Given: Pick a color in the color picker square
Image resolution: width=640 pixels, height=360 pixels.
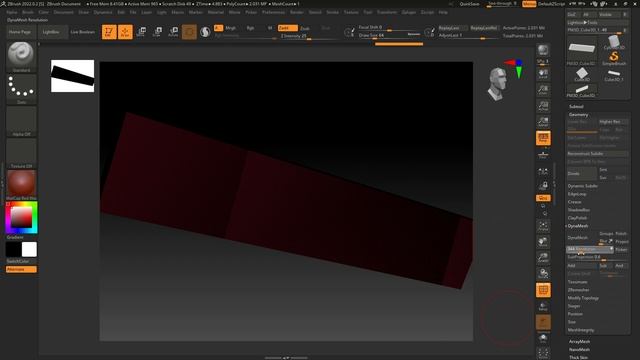Looking at the screenshot, I should pos(21,217).
